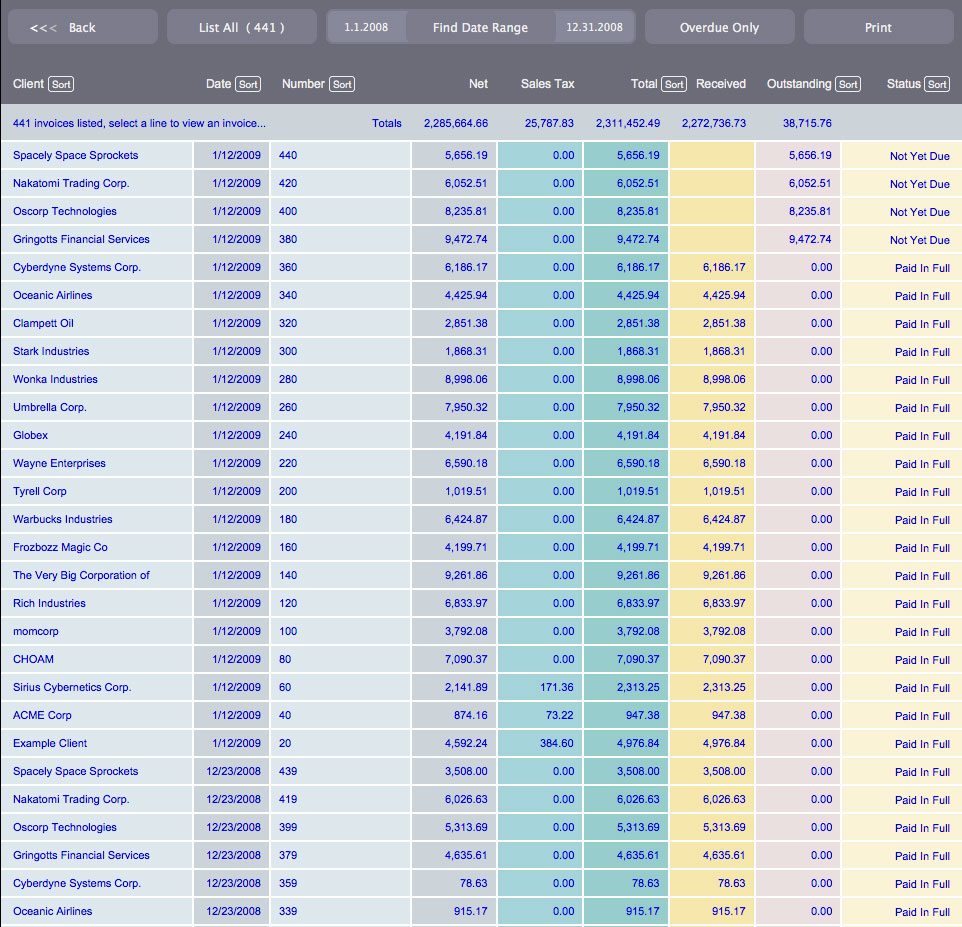Click Nakatomi Trading Corp. on invoice 419

pyautogui.click(x=71, y=799)
